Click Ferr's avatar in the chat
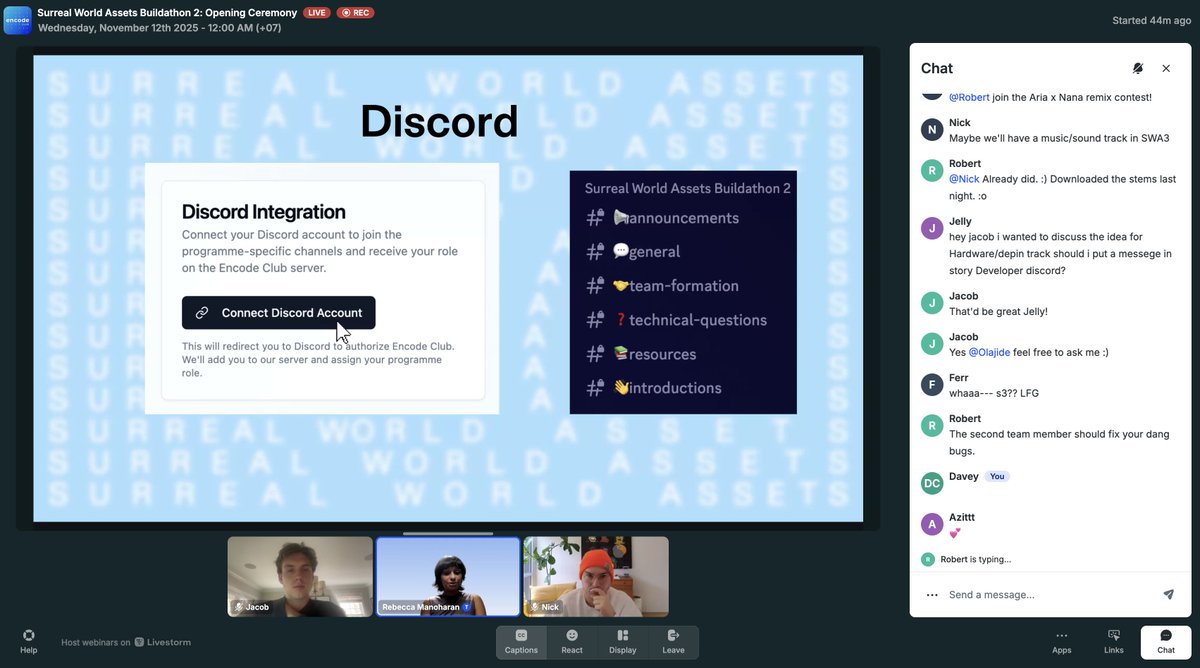Viewport: 1200px width, 668px height. coord(932,384)
